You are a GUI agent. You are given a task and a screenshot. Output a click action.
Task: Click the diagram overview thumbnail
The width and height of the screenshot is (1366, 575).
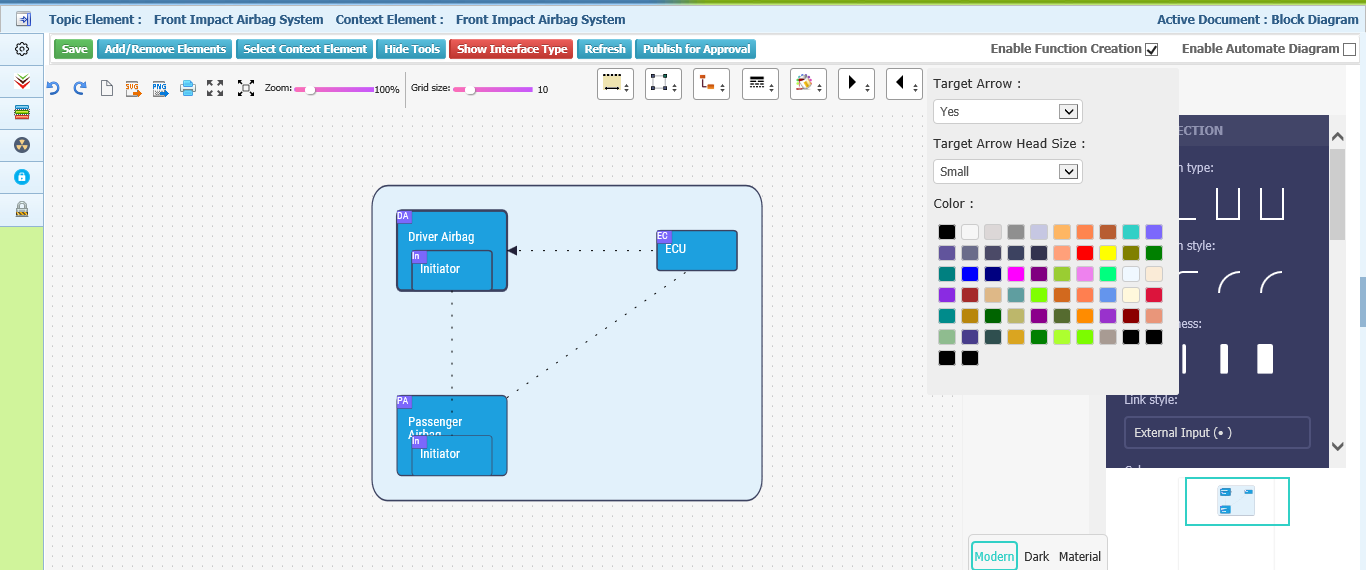pyautogui.click(x=1237, y=501)
